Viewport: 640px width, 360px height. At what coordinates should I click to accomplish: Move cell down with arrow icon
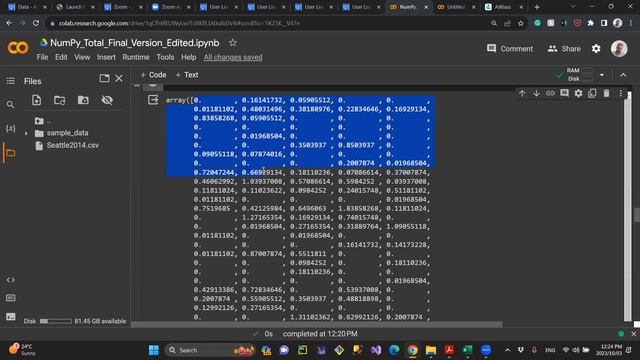pyautogui.click(x=536, y=93)
